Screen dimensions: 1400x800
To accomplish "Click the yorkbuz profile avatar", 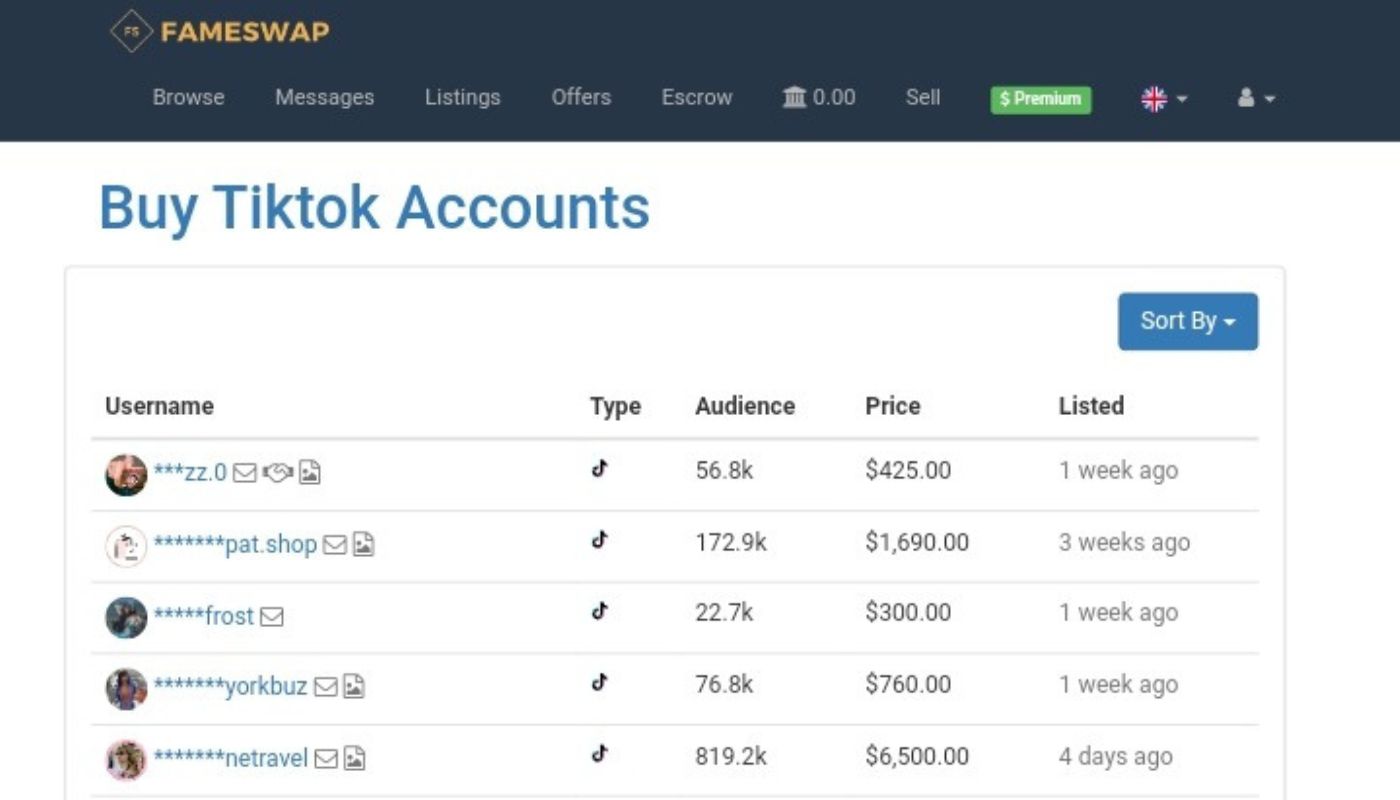I will [x=126, y=689].
